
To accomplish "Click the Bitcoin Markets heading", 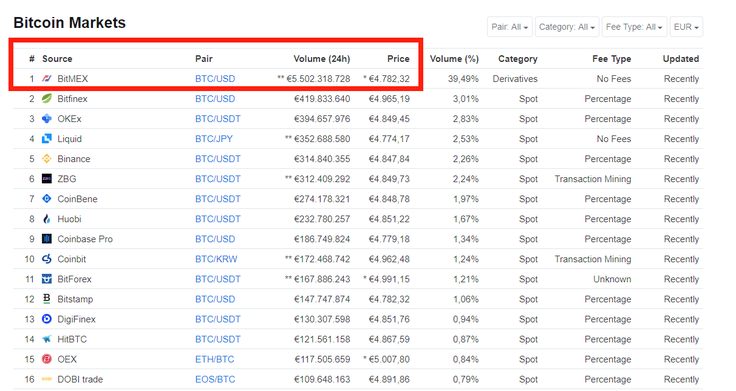I will pyautogui.click(x=69, y=23).
